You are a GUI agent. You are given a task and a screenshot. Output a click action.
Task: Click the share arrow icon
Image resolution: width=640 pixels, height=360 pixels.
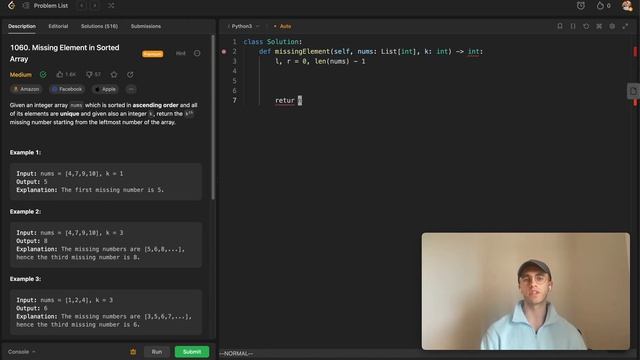[130, 75]
